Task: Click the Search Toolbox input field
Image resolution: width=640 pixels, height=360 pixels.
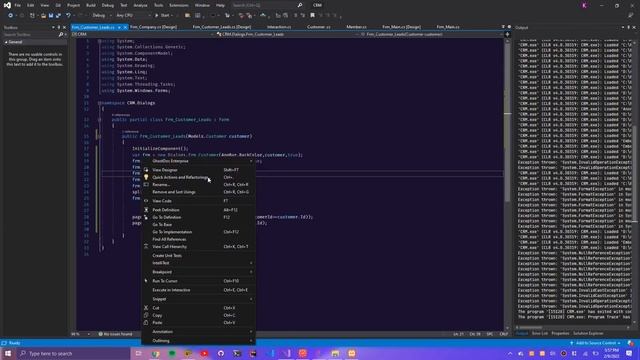Action: tap(31, 35)
